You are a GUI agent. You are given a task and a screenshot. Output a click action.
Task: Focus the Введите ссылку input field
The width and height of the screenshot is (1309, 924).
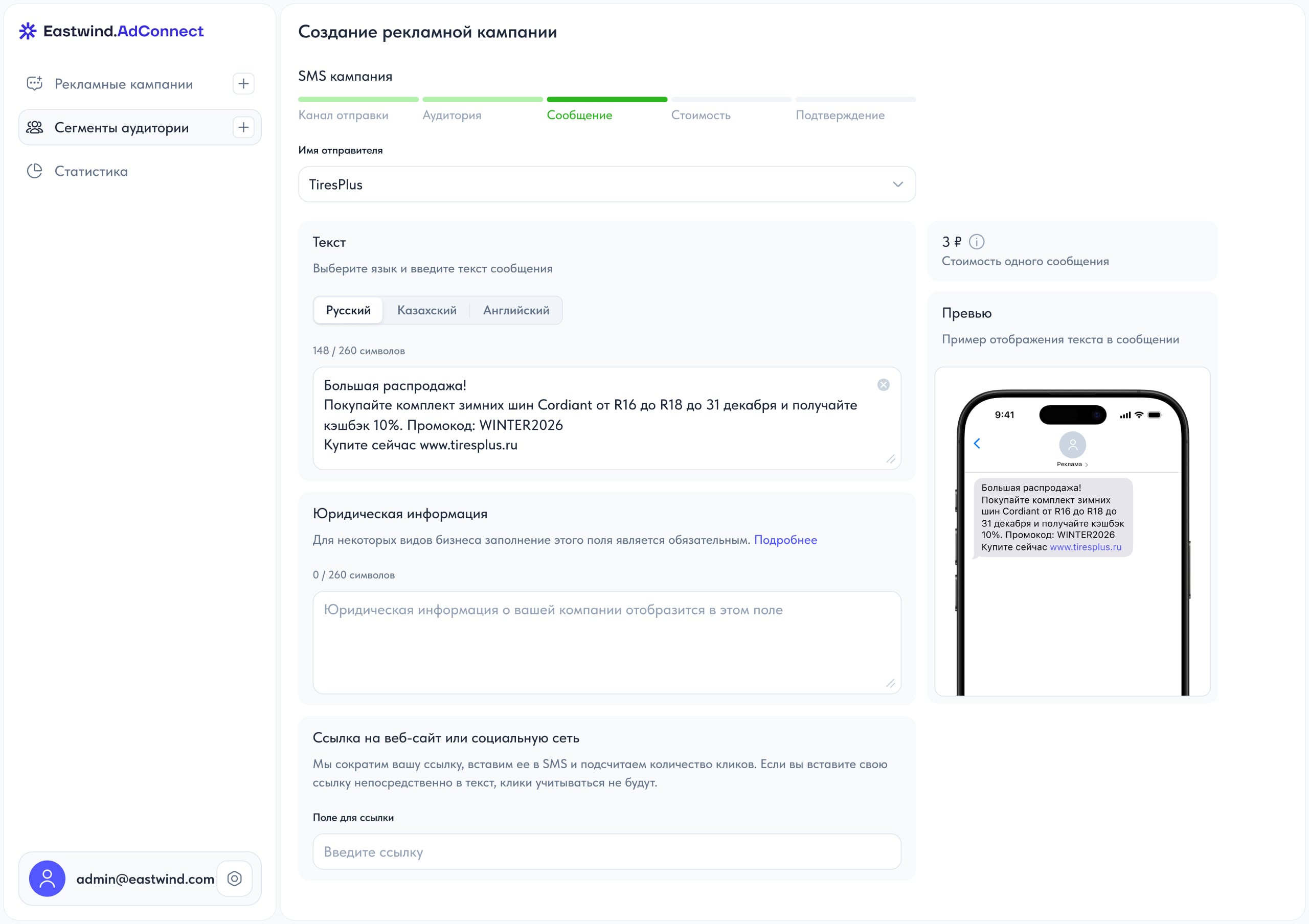606,851
